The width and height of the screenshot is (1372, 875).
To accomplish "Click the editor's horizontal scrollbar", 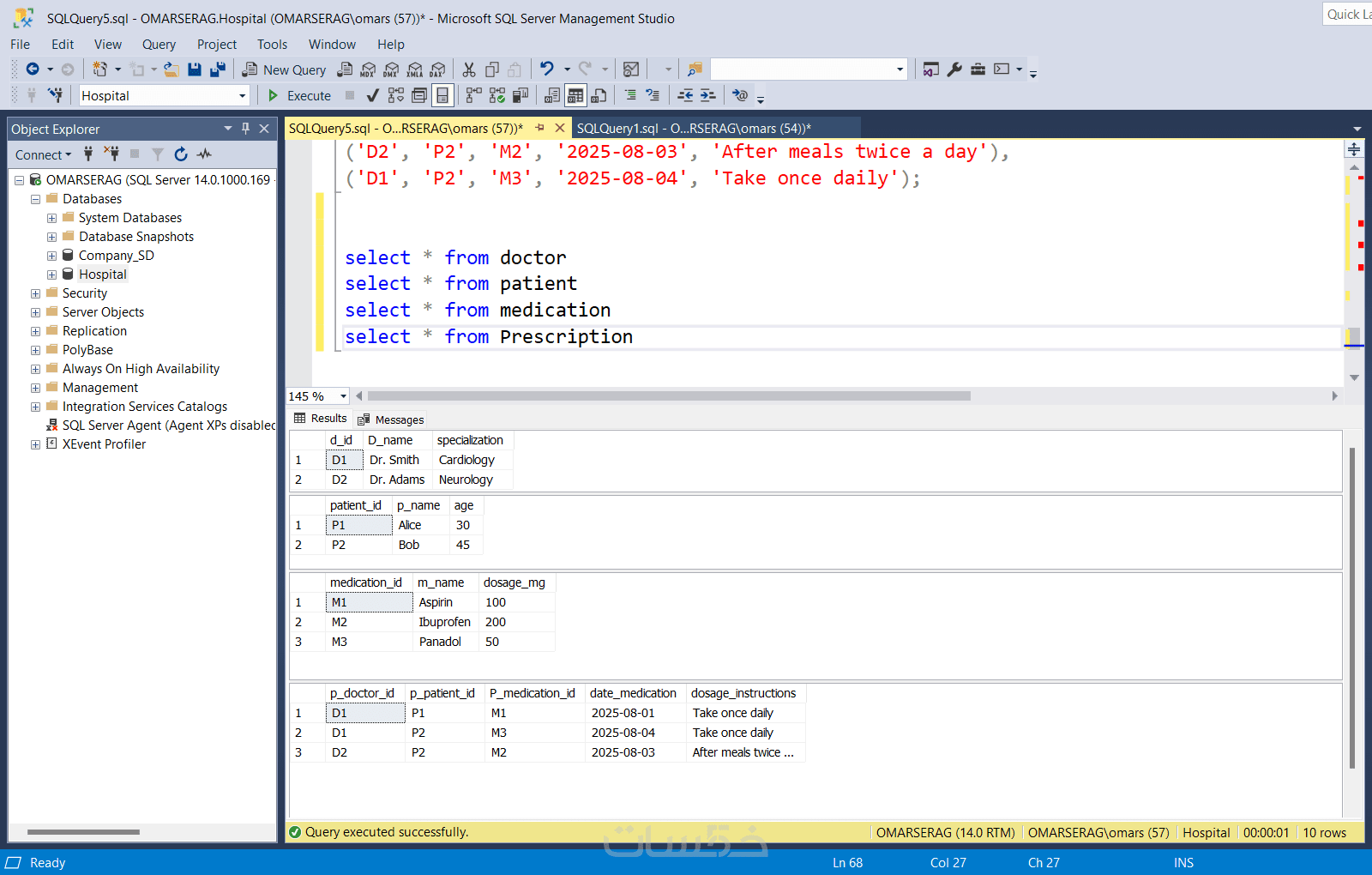I will coord(669,396).
